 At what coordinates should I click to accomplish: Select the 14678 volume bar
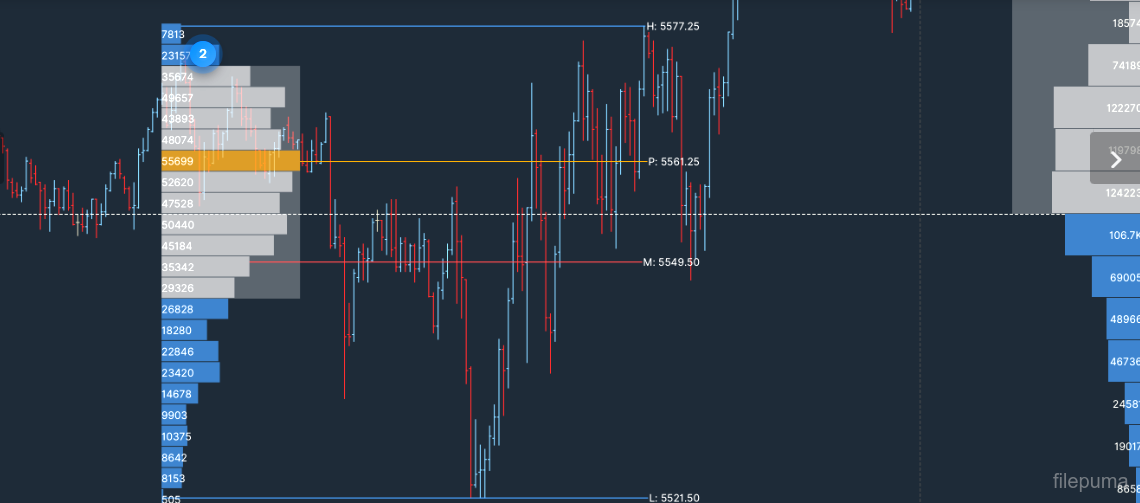coord(179,394)
